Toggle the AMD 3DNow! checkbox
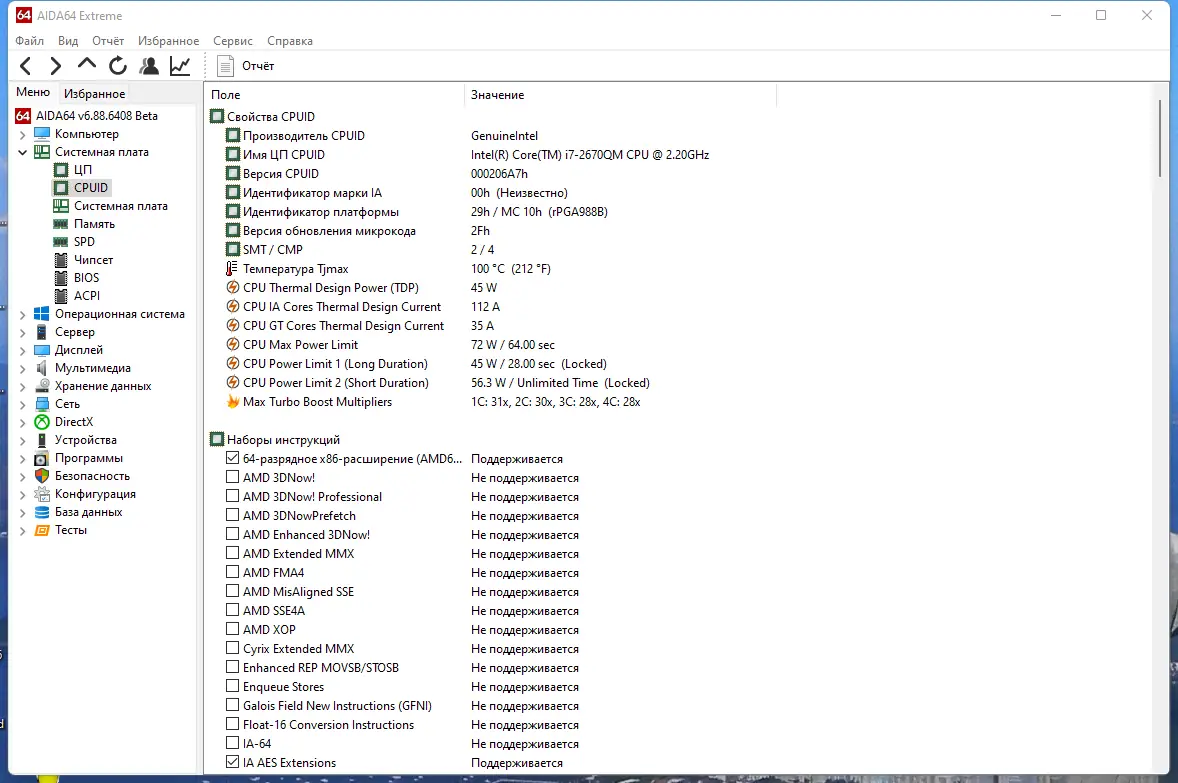 [232, 476]
